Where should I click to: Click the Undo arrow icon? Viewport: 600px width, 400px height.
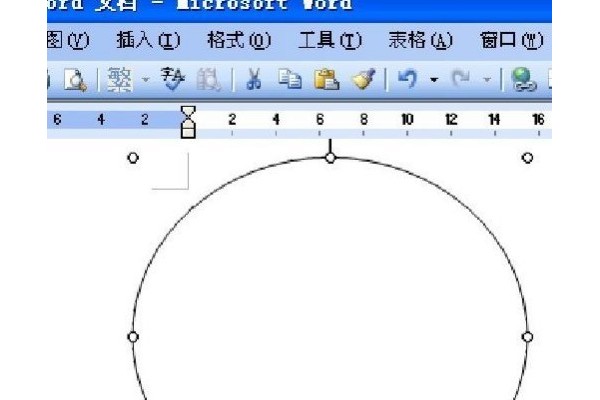(x=407, y=78)
